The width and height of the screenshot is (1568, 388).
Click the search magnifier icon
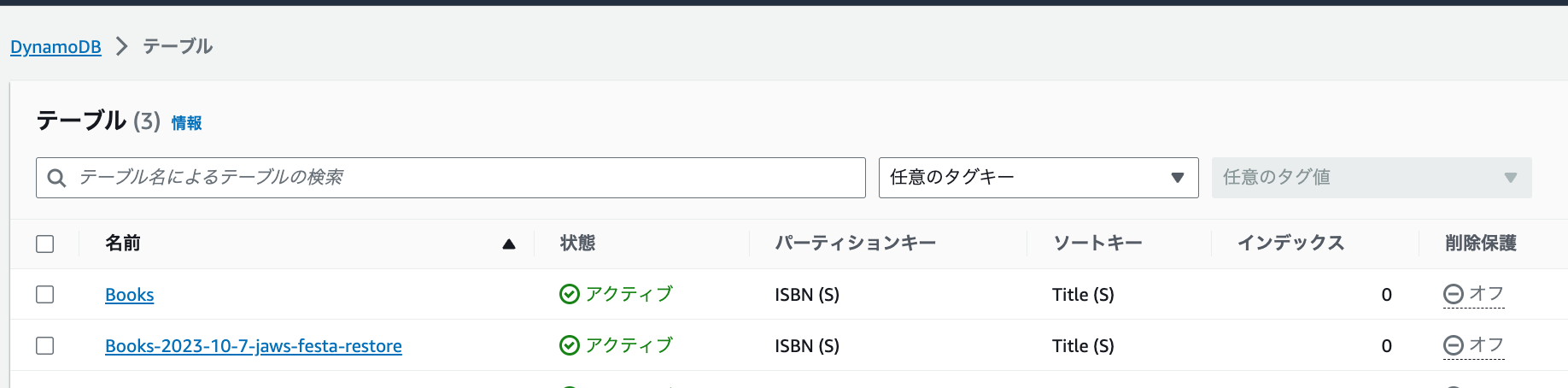click(57, 178)
